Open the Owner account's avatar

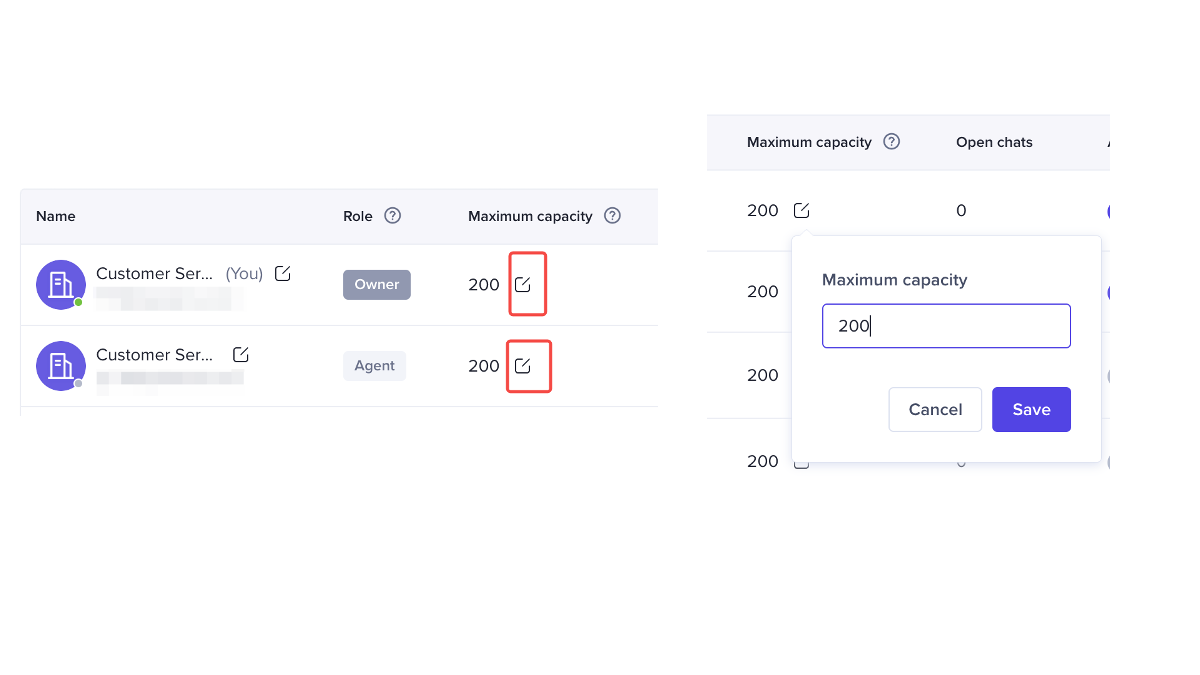(x=60, y=284)
